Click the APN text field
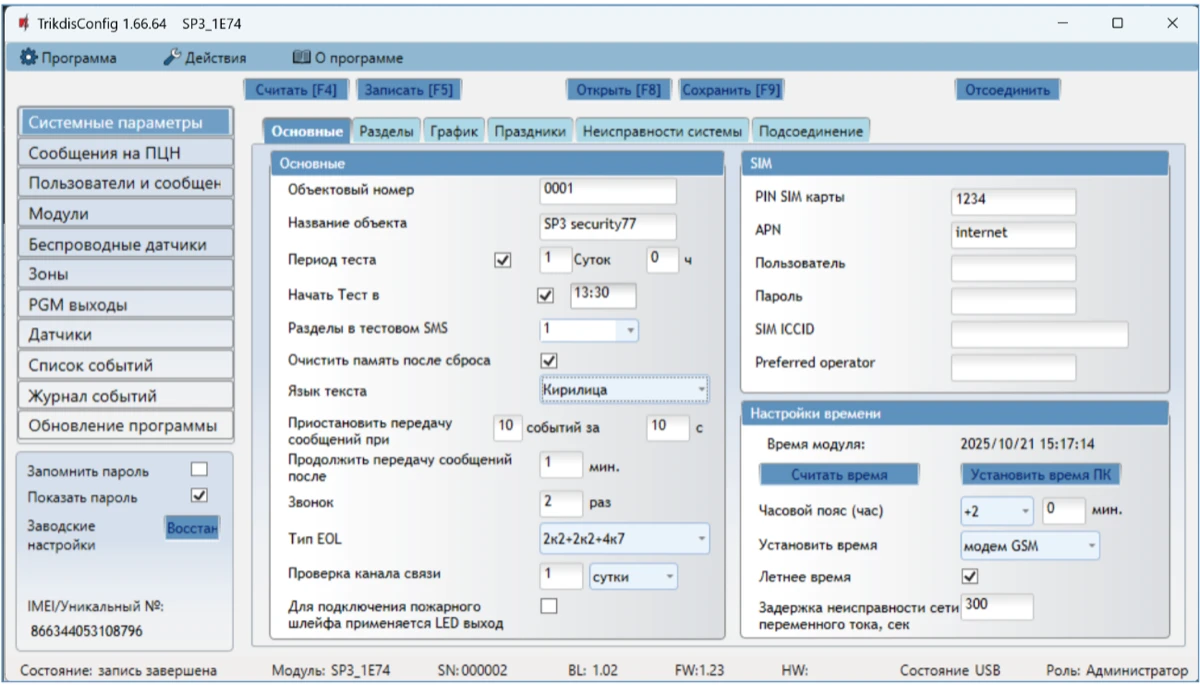 click(x=1013, y=233)
